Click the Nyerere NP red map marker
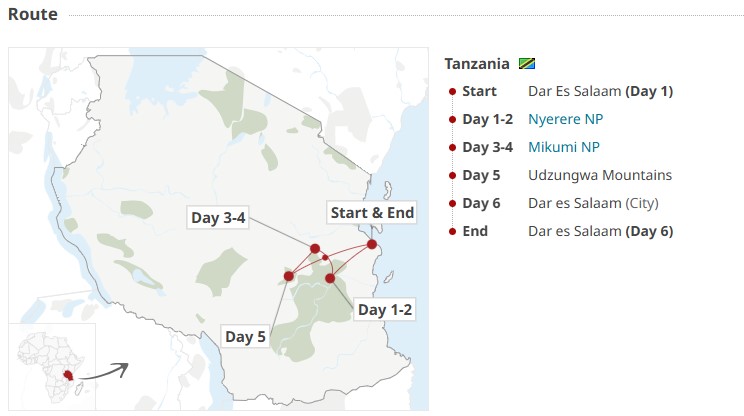This screenshot has height=416, width=744. (330, 278)
